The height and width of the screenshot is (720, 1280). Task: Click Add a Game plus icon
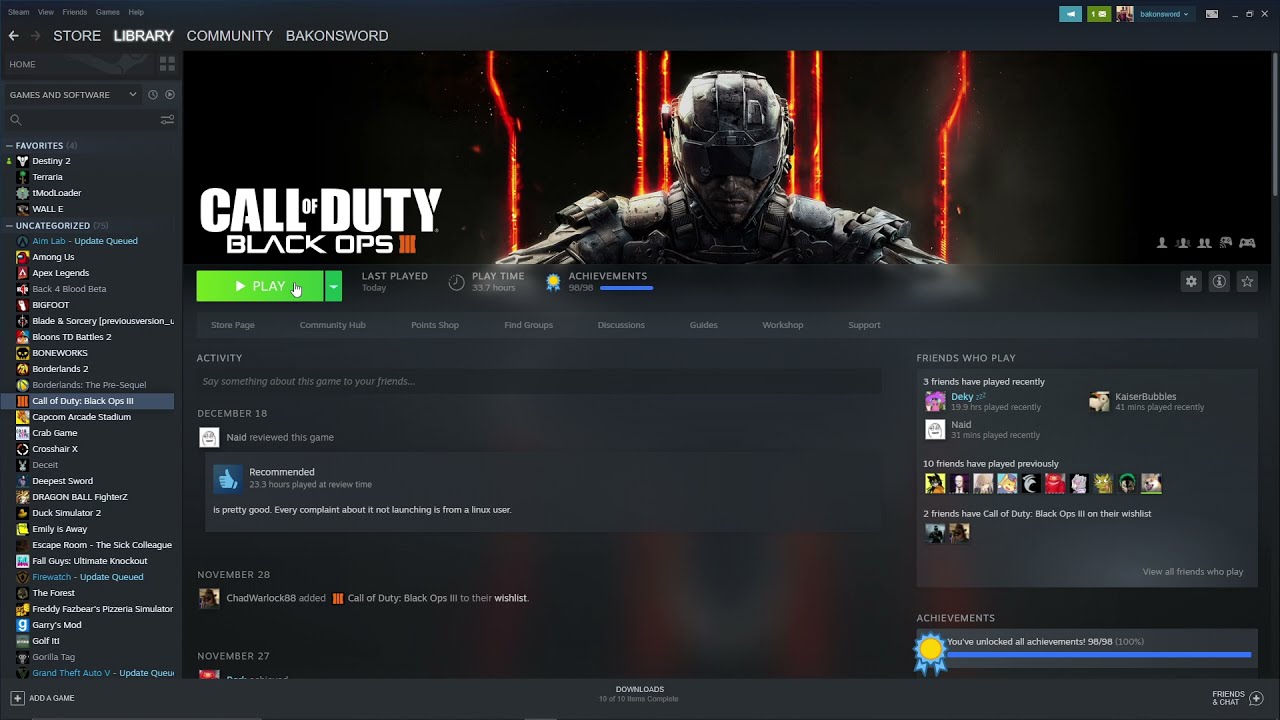tap(17, 698)
